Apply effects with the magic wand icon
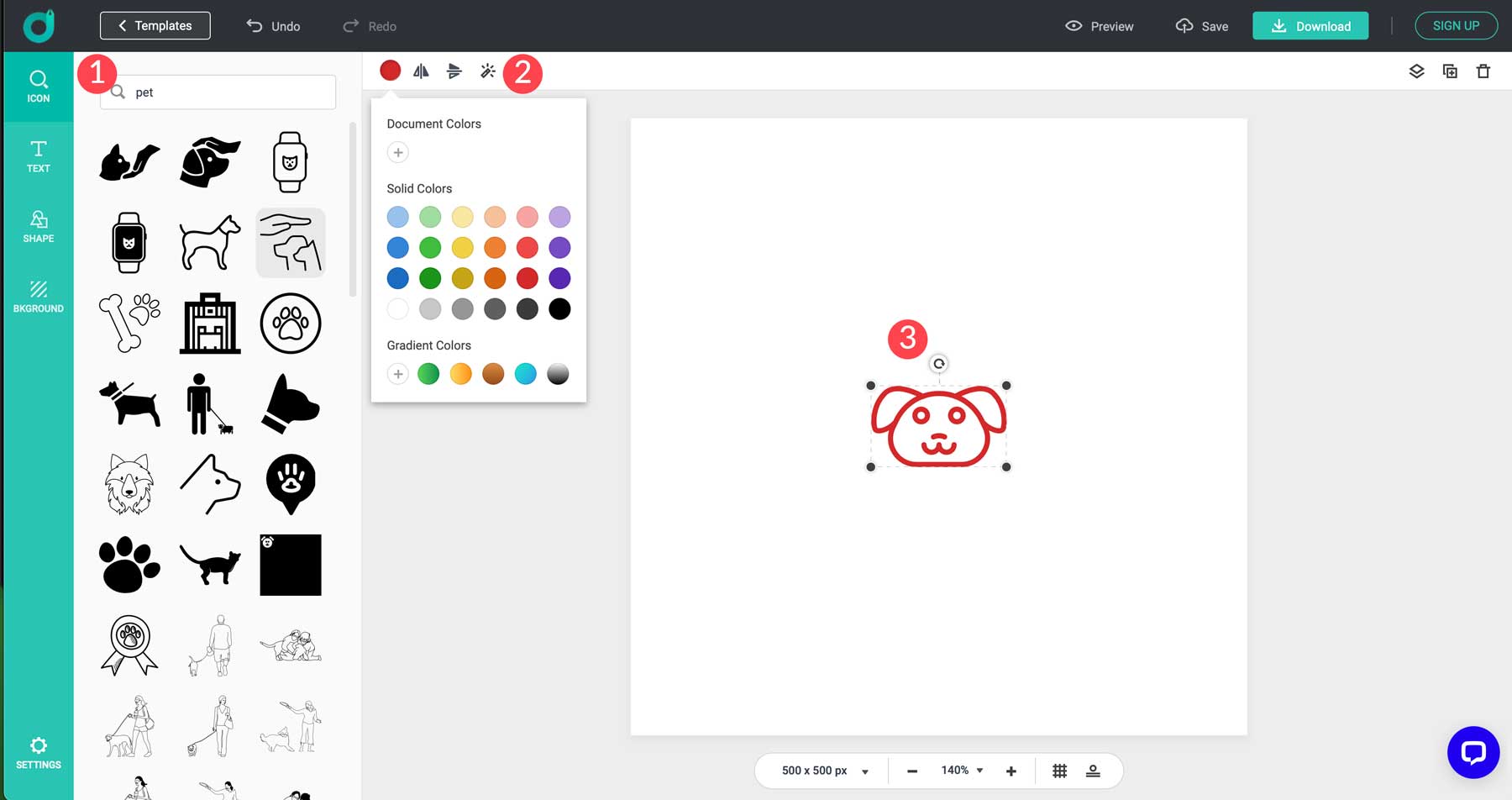The width and height of the screenshot is (1512, 800). (x=488, y=71)
